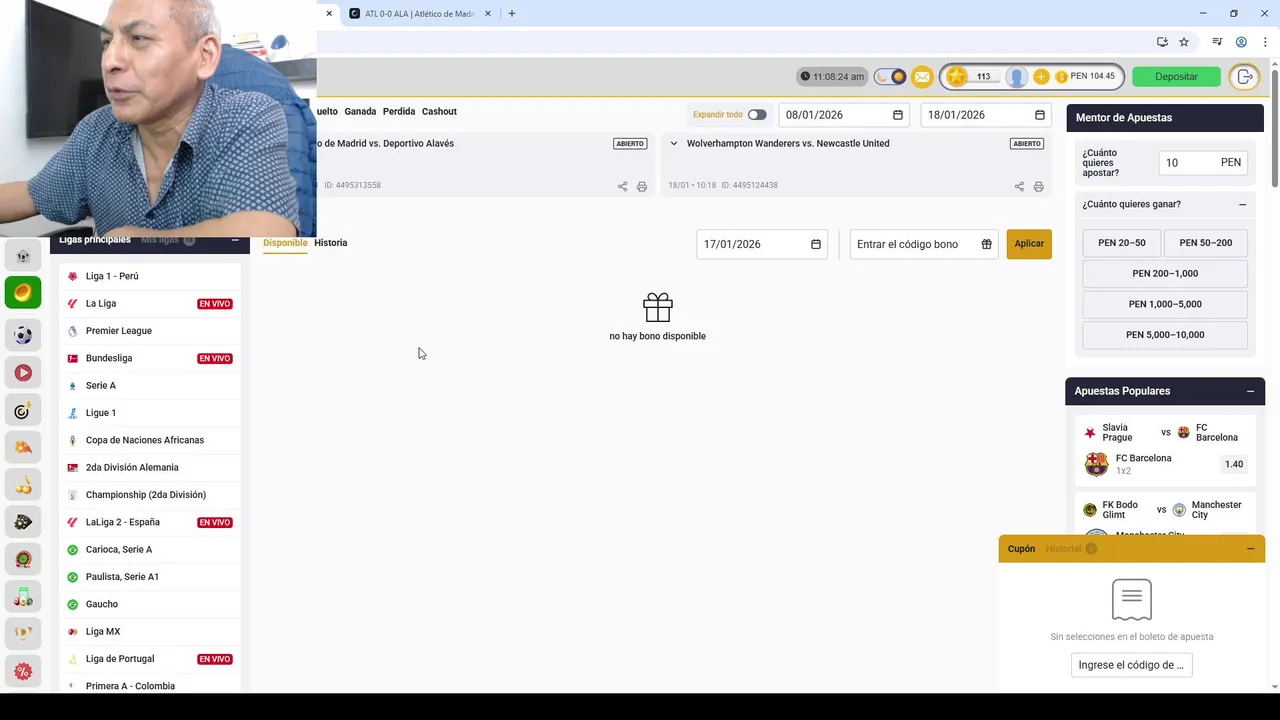Image resolution: width=1280 pixels, height=720 pixels.
Task: Open the roulette wheel sidebar icon
Action: pyautogui.click(x=23, y=559)
